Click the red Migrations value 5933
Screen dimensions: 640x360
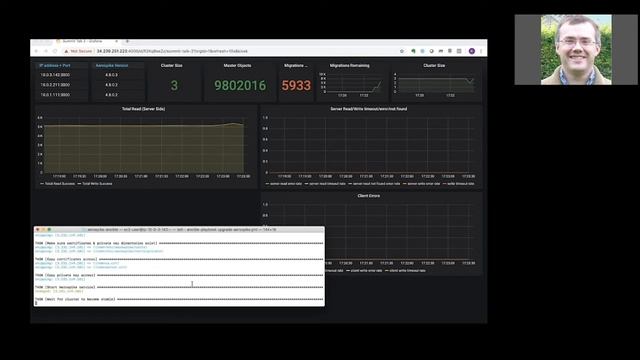point(296,85)
